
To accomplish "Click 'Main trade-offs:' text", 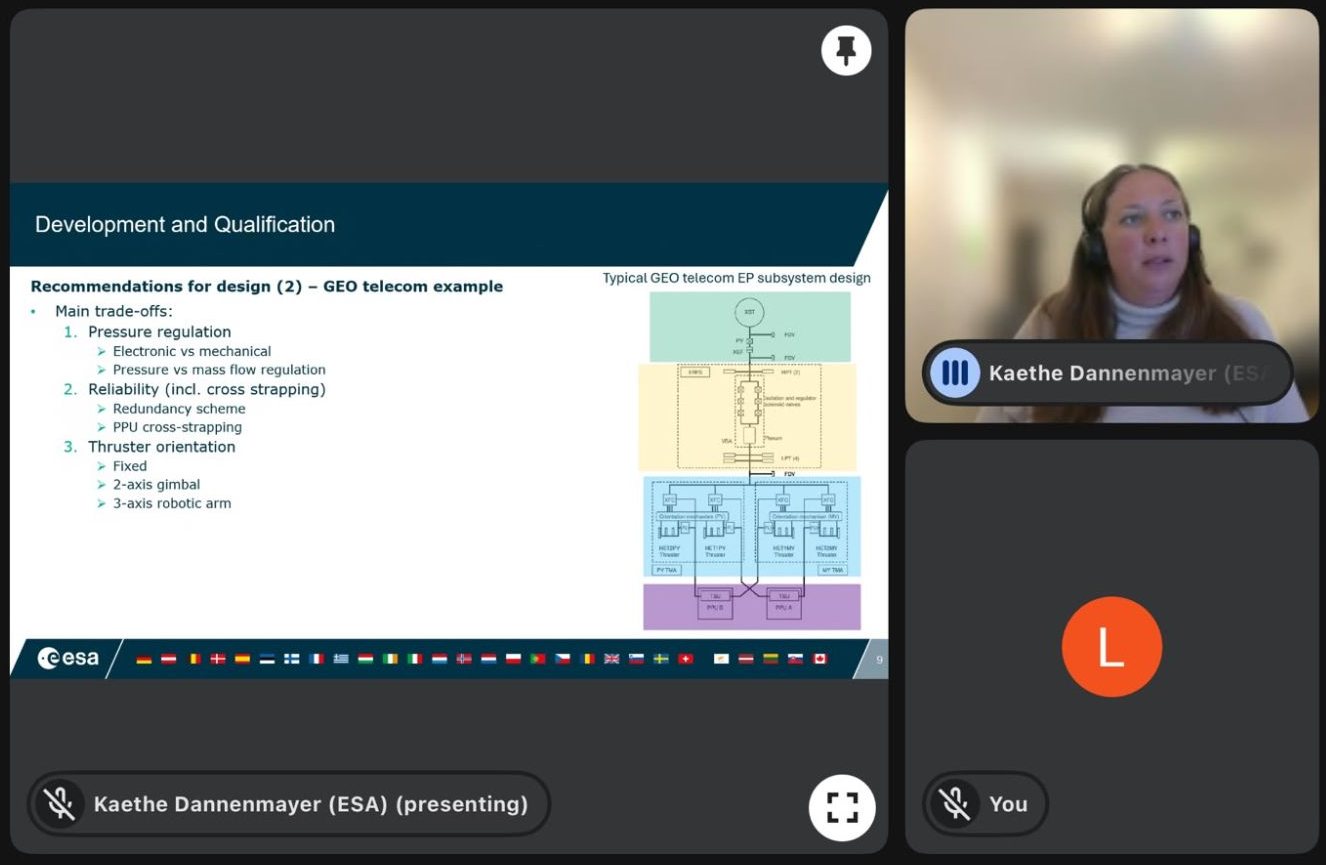I will [114, 312].
